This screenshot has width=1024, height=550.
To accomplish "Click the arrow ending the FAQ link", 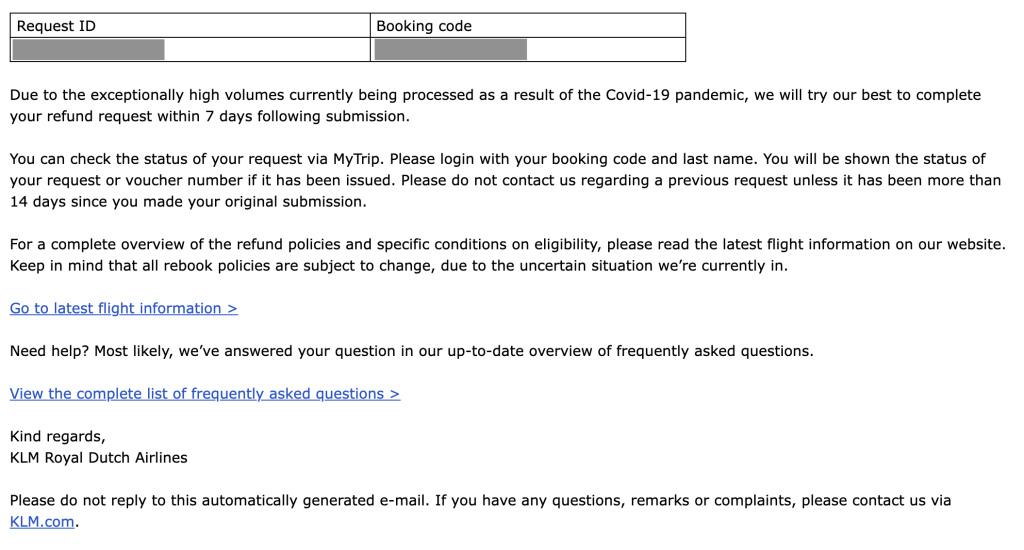I will pos(394,394).
